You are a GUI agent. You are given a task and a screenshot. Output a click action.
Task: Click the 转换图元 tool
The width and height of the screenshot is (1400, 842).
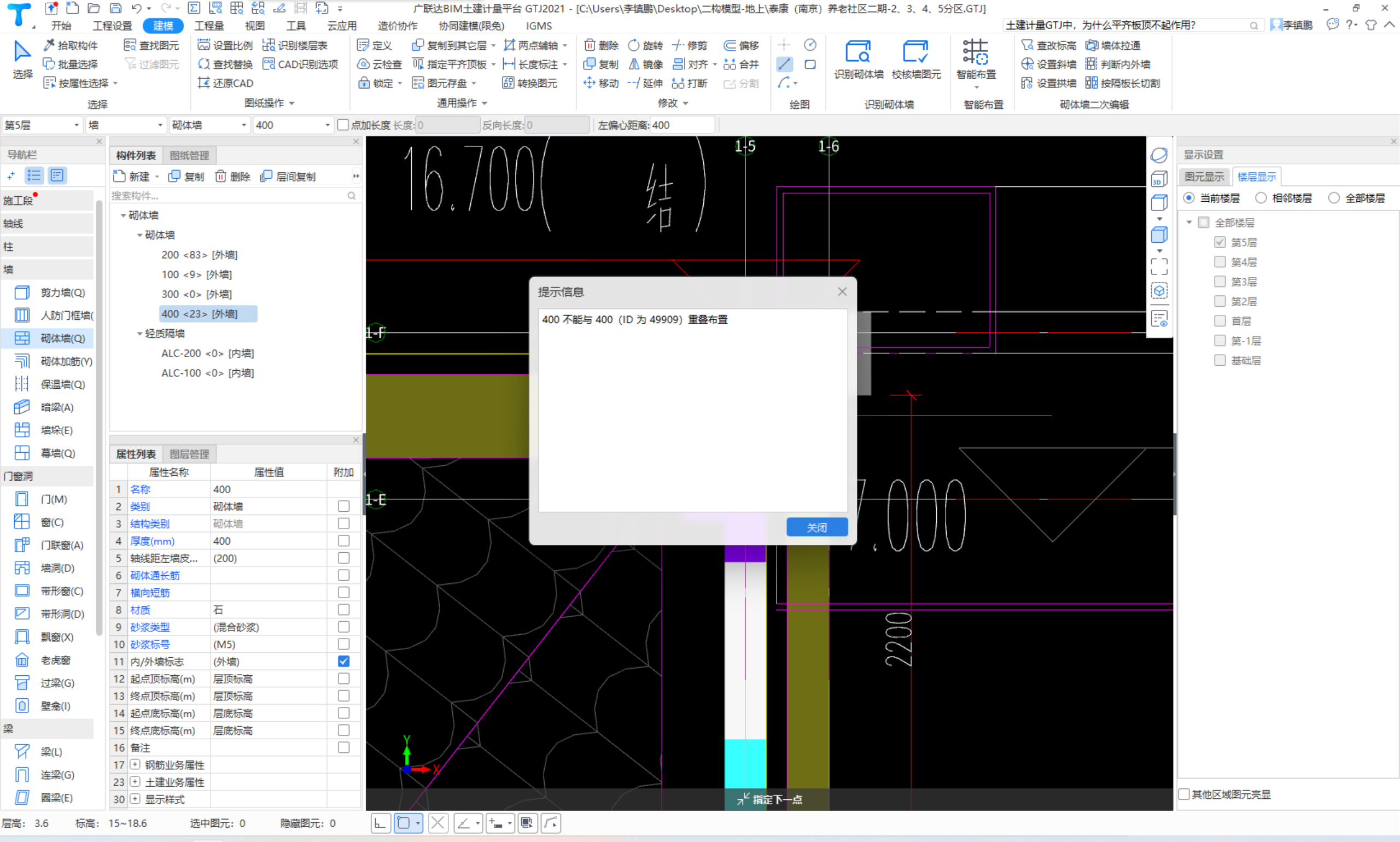530,83
